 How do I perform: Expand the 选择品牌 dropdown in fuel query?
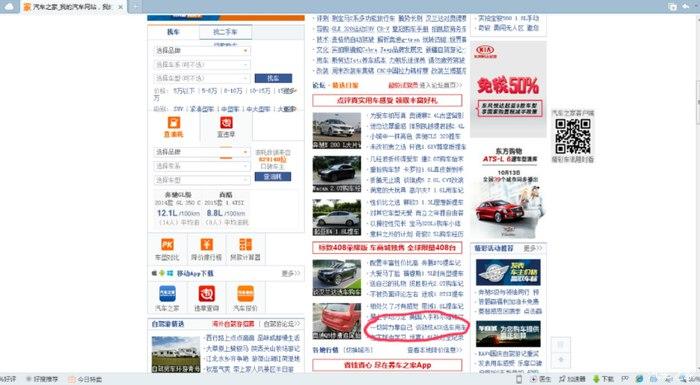point(202,152)
